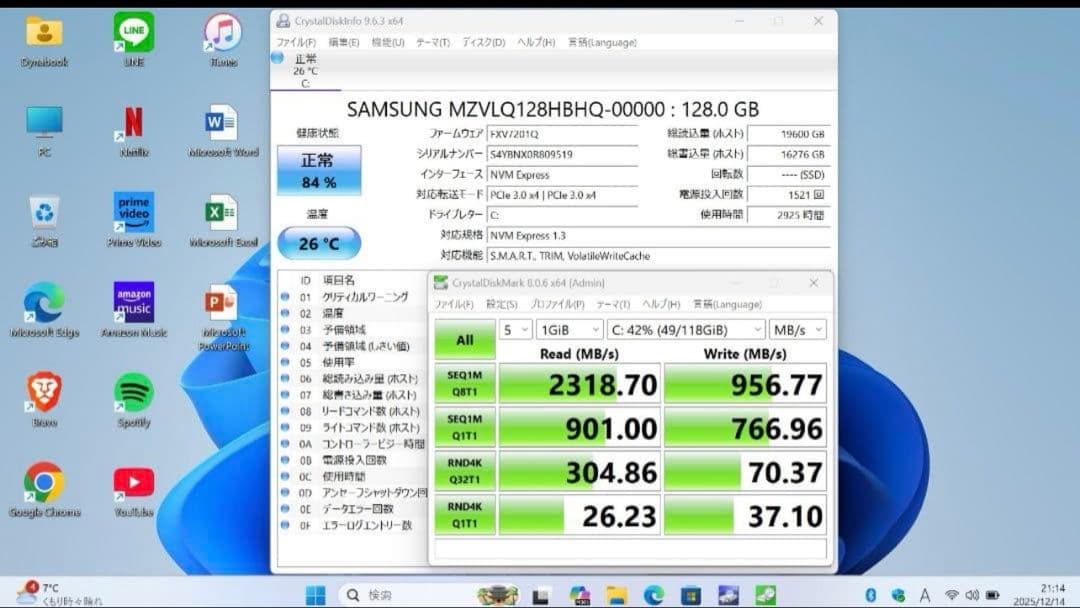Open the 1GiB test size dropdown

pos(570,328)
